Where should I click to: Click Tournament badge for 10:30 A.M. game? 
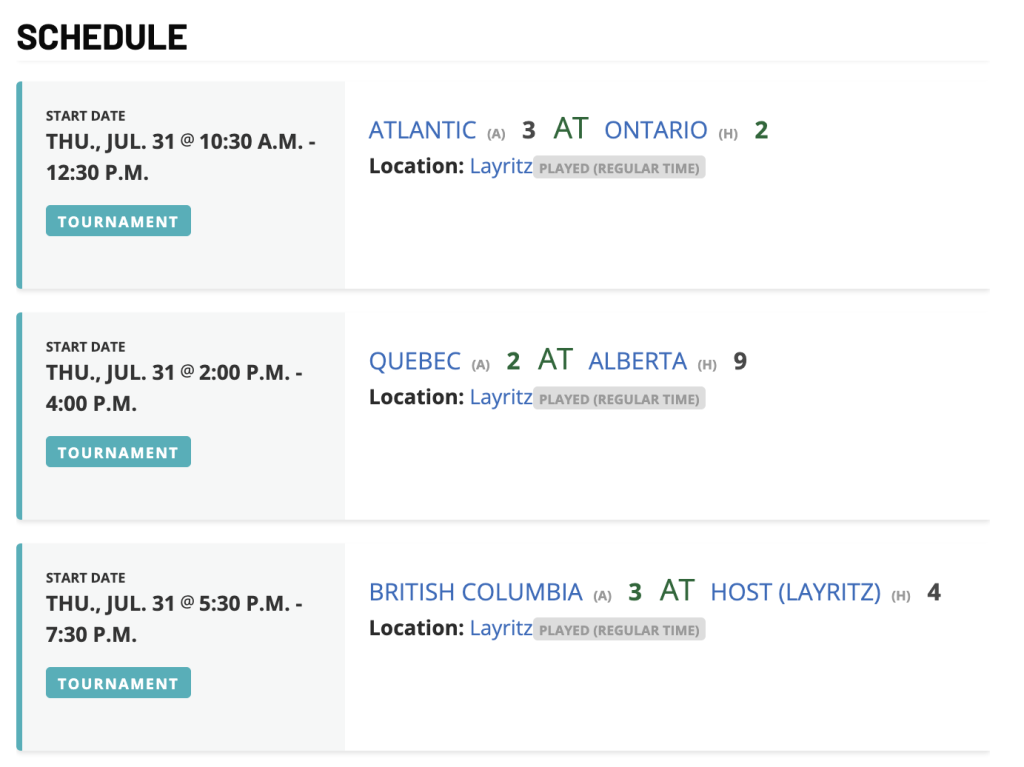(118, 221)
